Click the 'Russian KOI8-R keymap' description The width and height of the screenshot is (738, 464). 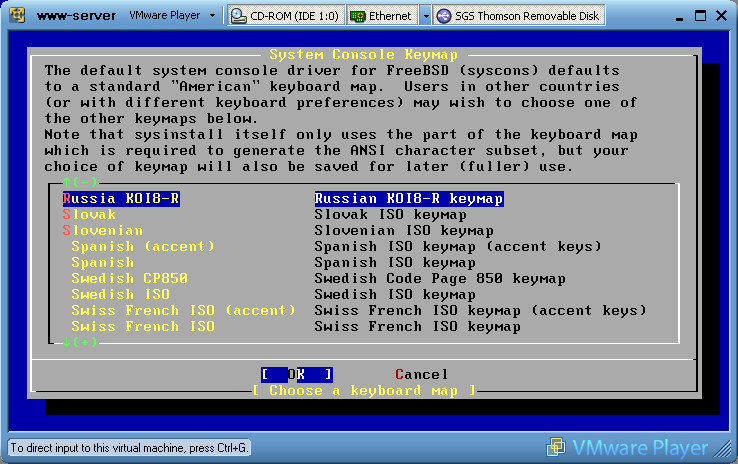point(409,199)
